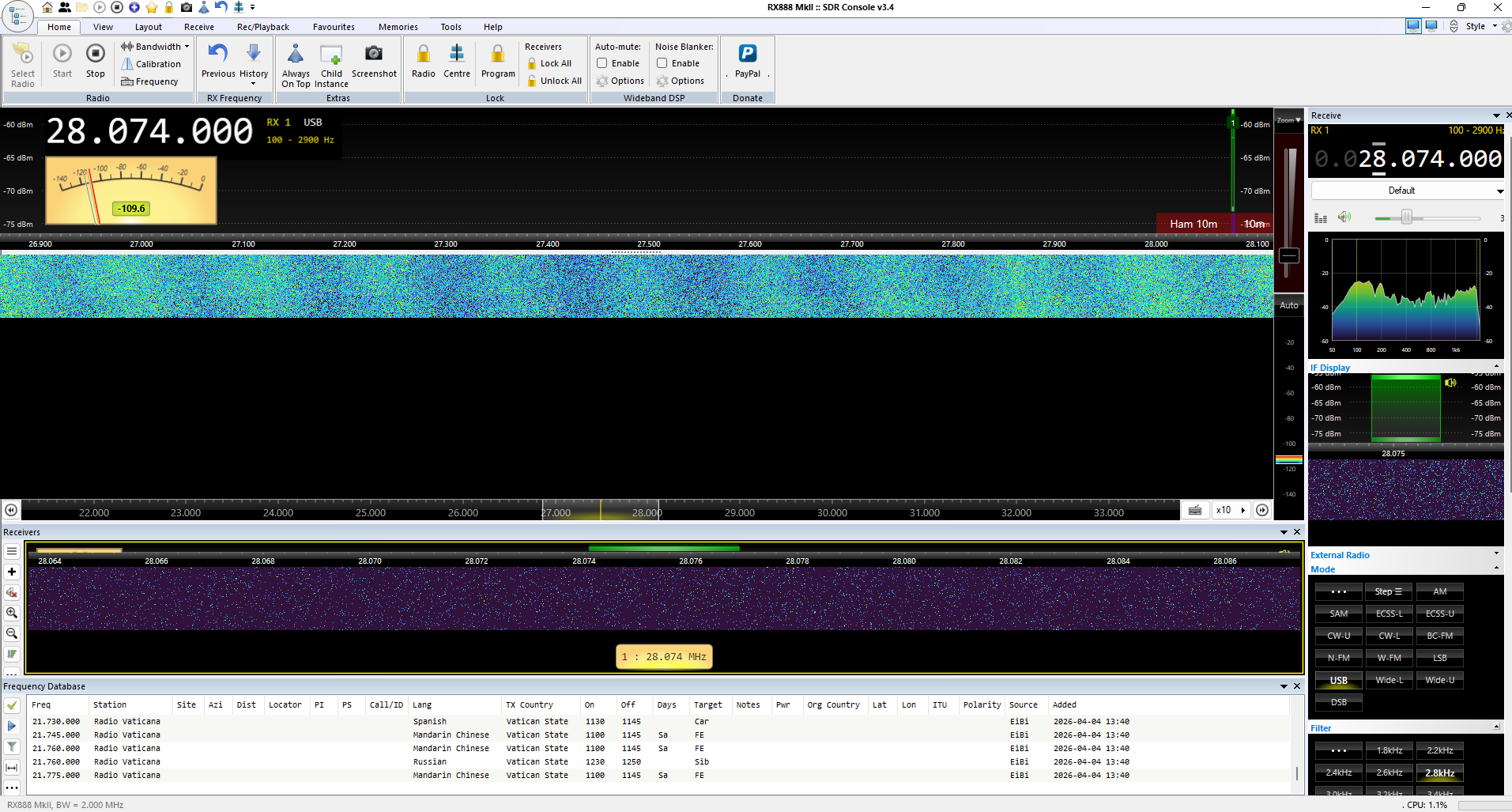This screenshot has width=1512, height=812.
Task: Click the Home icon in quick access toolbar
Action: 47,7
